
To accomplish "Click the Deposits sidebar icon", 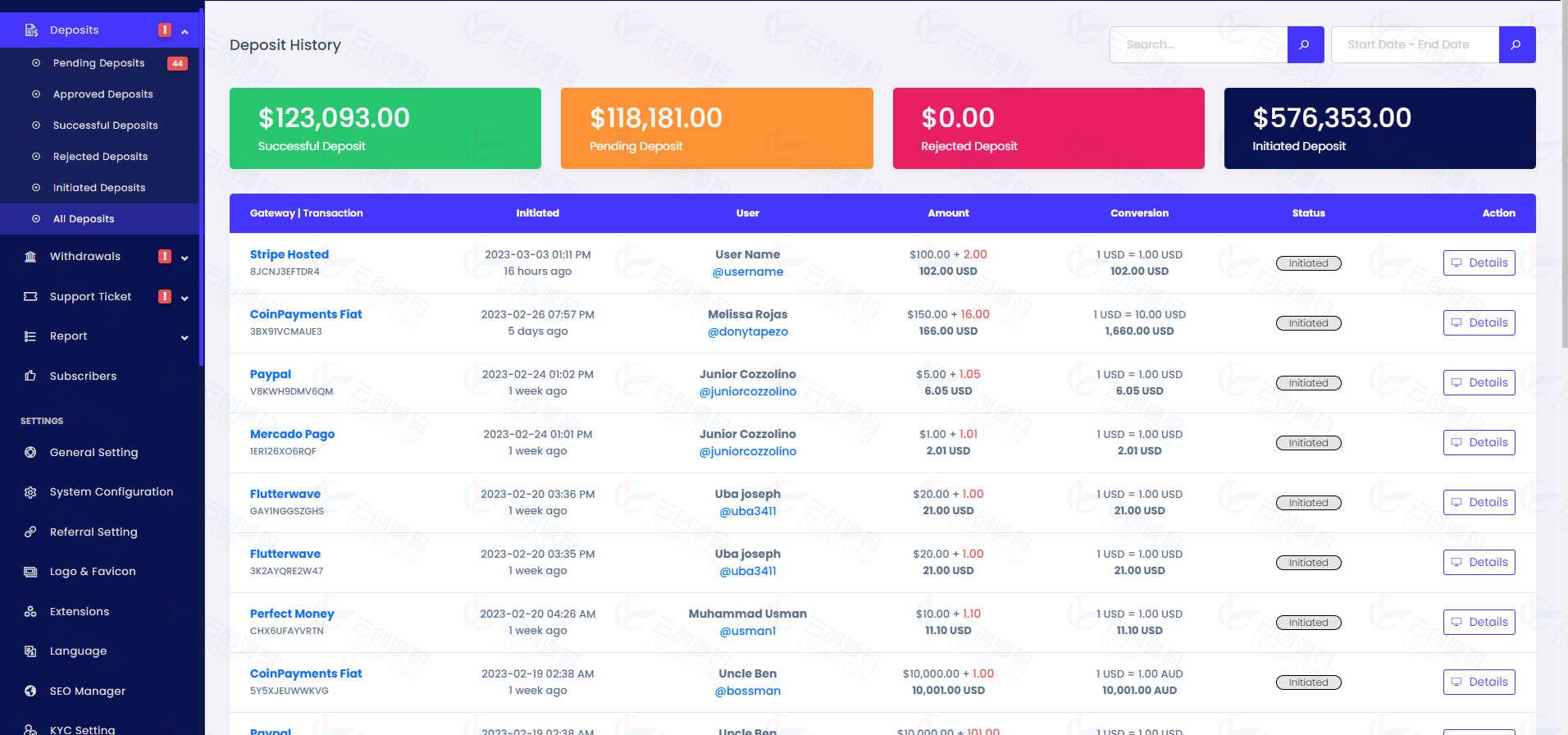I will click(x=31, y=30).
